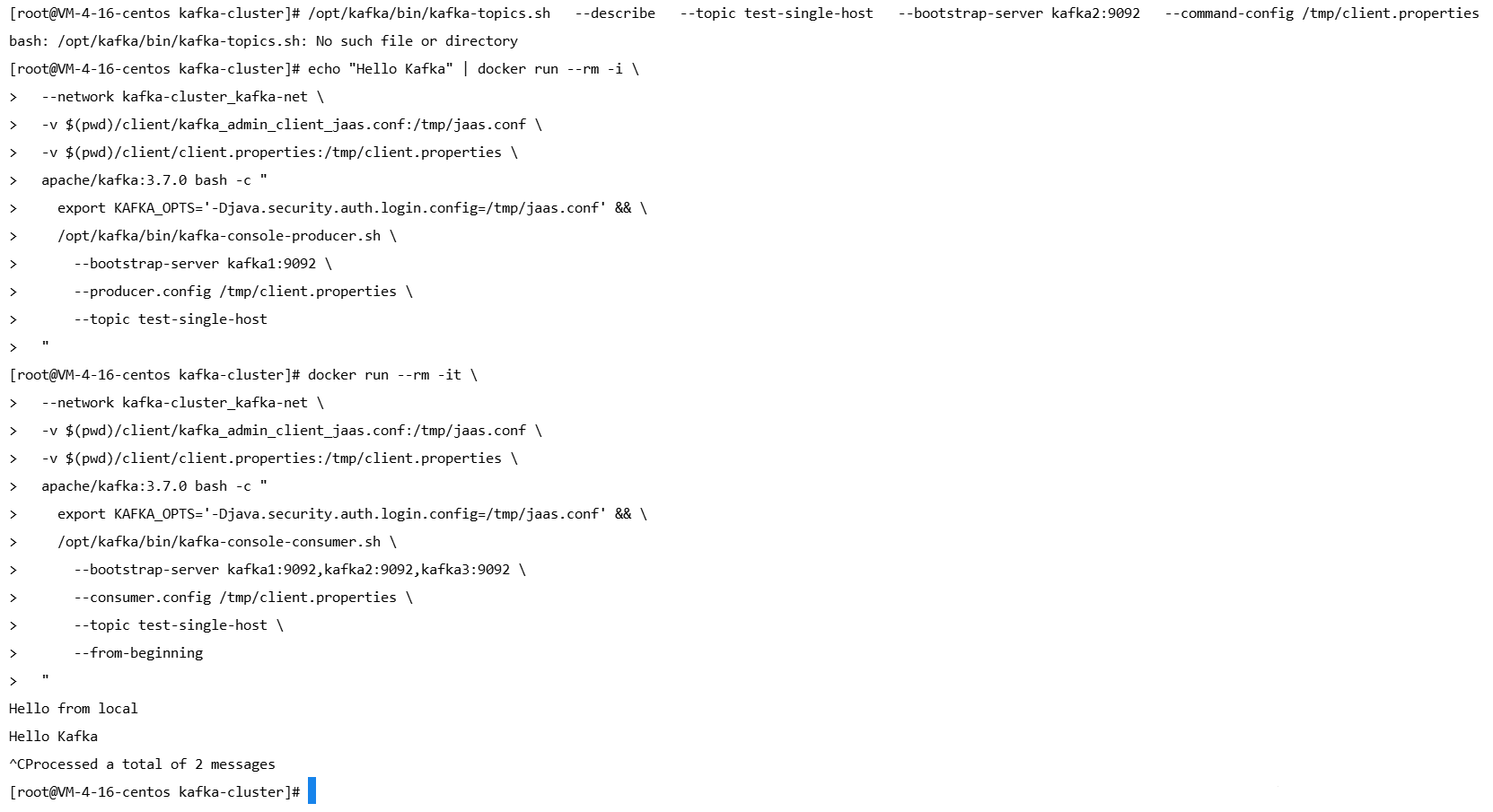Screen dimensions: 1493x812
Task: Click the kafka-console-consumer.sh path text
Action: (219, 542)
